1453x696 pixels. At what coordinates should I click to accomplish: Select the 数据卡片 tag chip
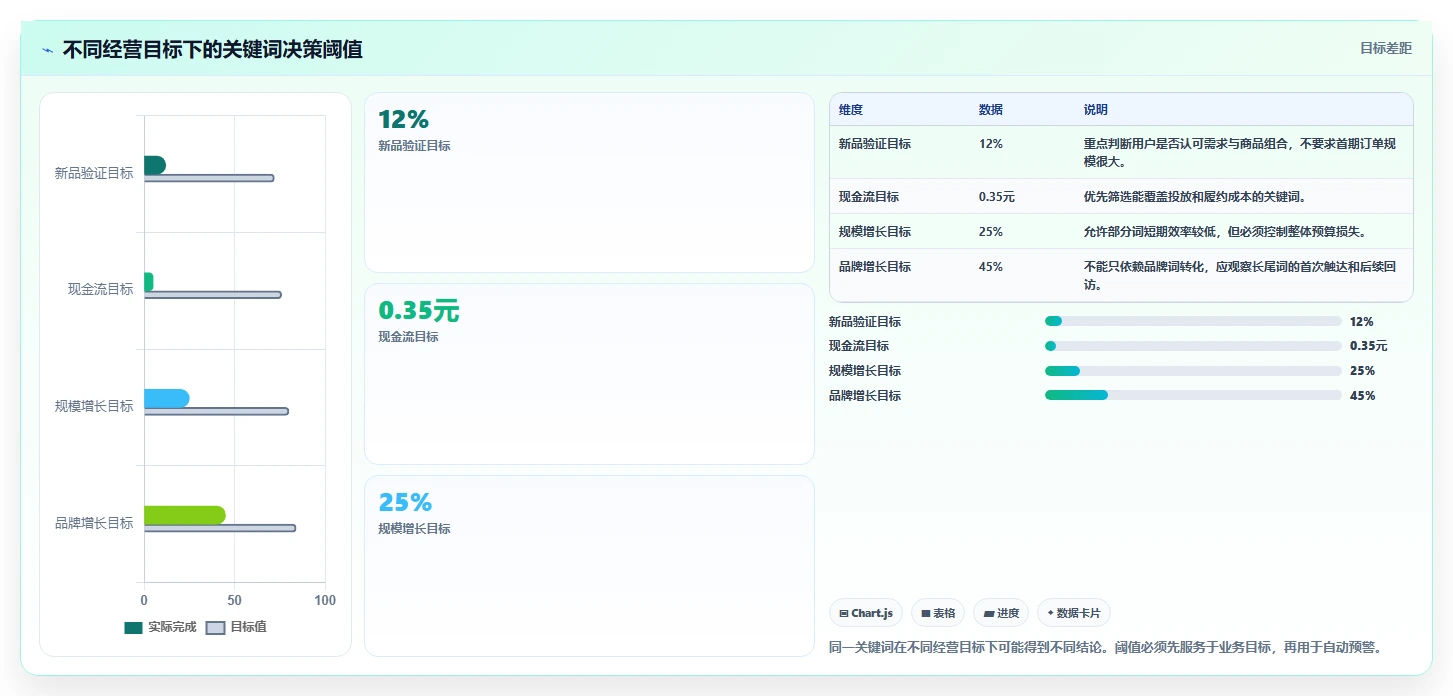click(x=1074, y=613)
